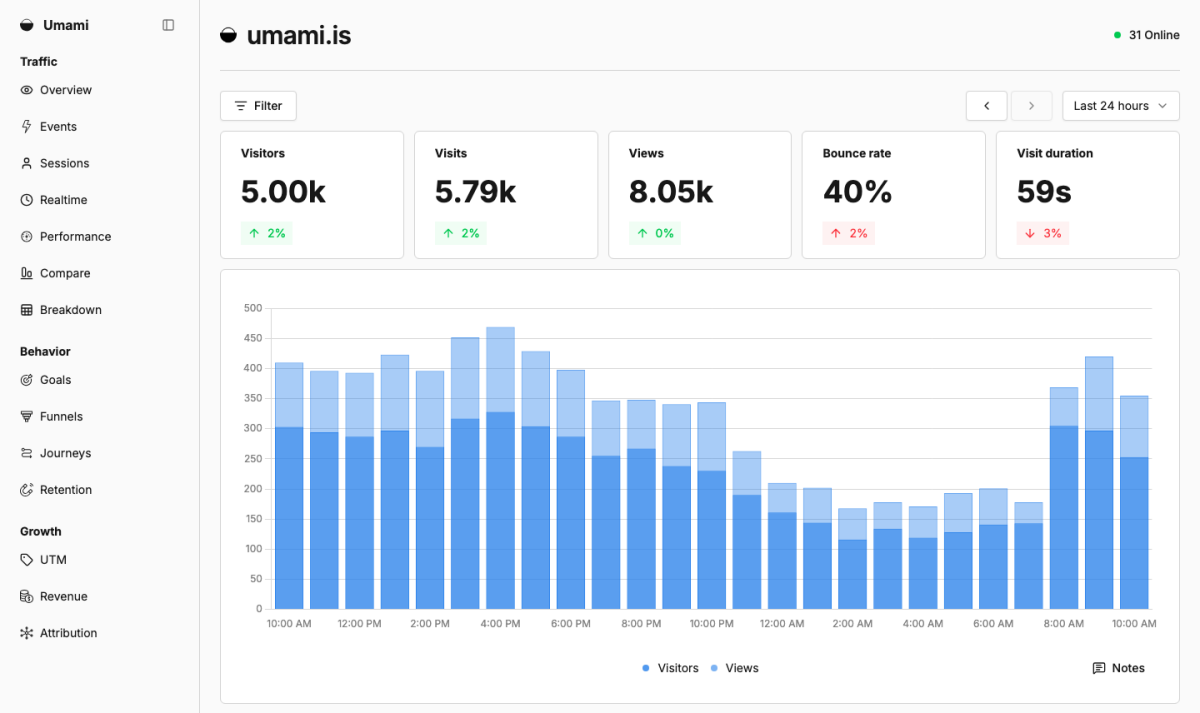The image size is (1200, 713).
Task: Click the Breakdown table icon
Action: (27, 310)
